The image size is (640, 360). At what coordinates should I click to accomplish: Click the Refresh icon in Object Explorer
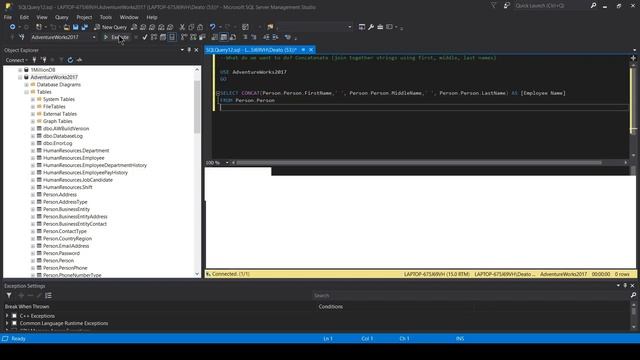(x=70, y=60)
